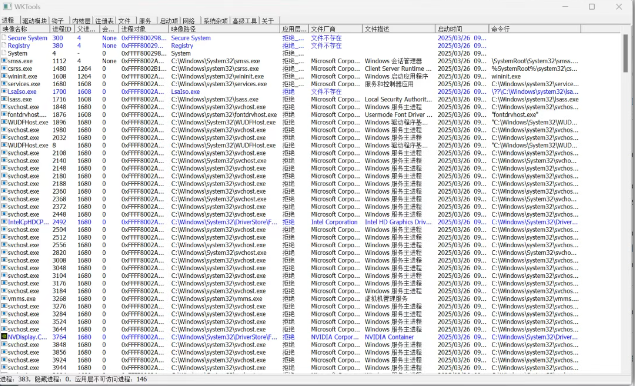Select the LsaIso.exe process icon
The height and width of the screenshot is (386, 635).
[4, 92]
